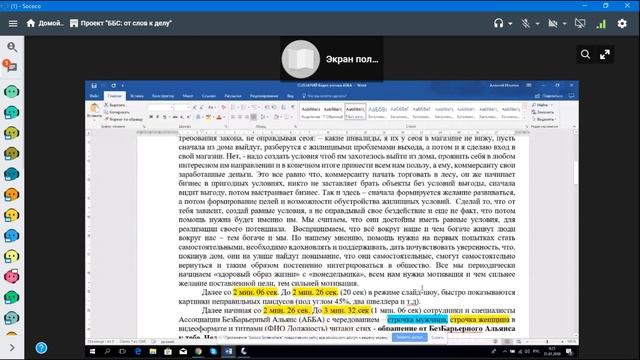Image resolution: width=640 pixels, height=360 pixels.
Task: Click the Undo icon in Word quick access
Action: (104, 86)
